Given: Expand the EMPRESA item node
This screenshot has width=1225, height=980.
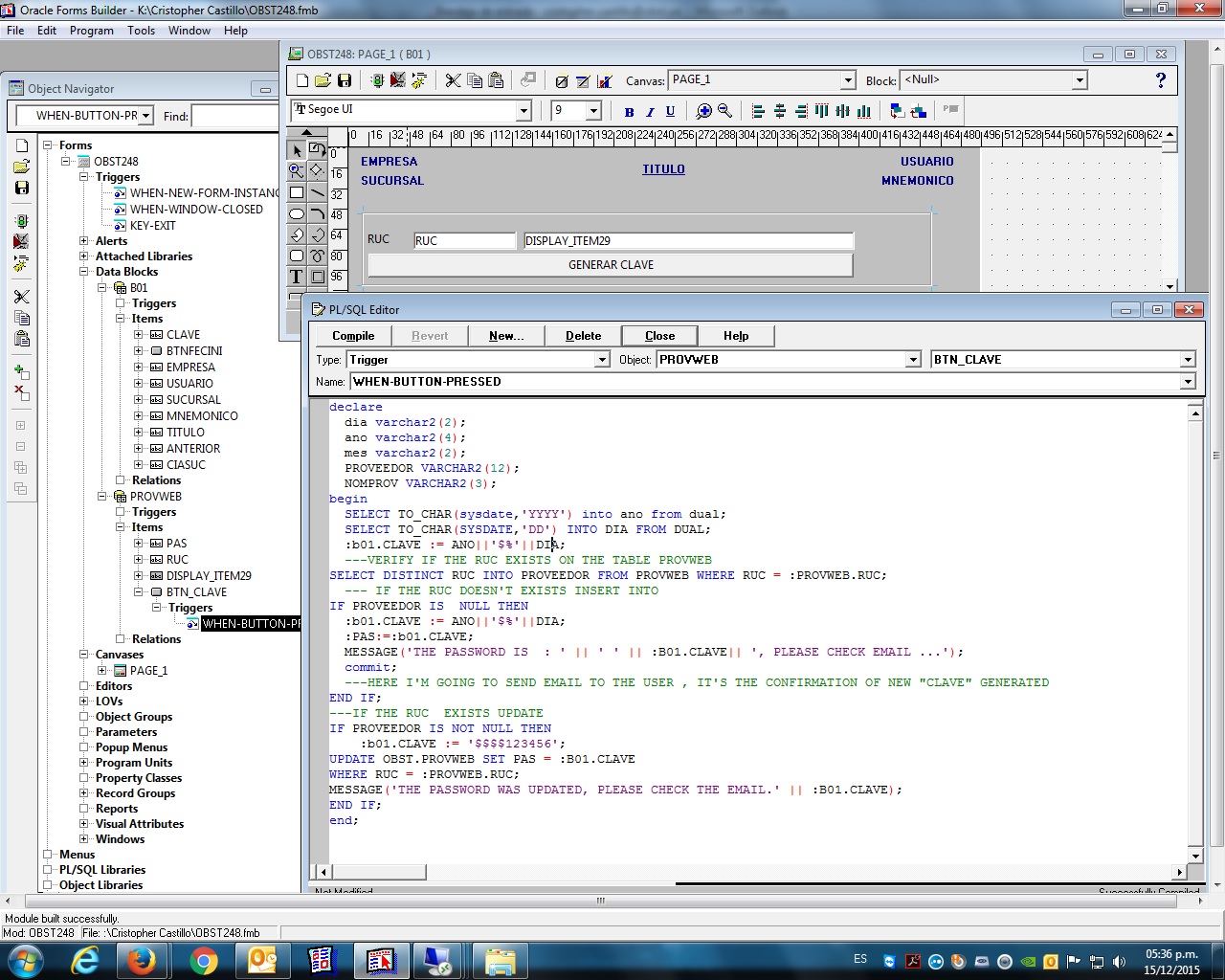Looking at the screenshot, I should tap(139, 367).
